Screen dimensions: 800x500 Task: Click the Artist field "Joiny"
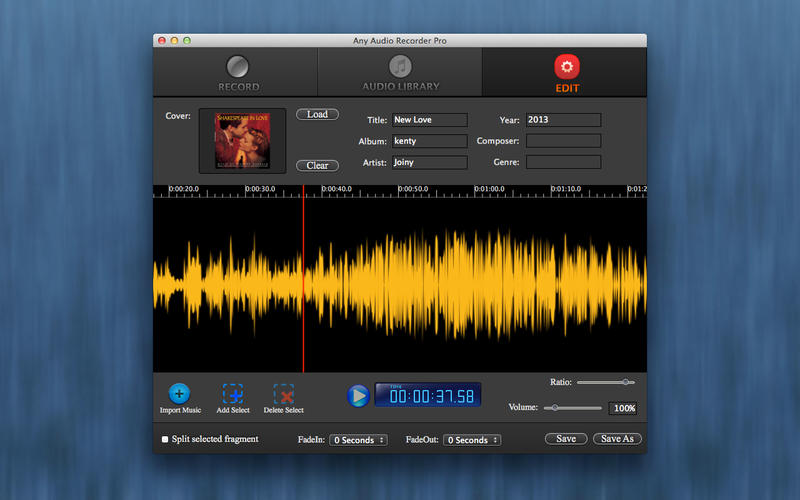pos(430,163)
